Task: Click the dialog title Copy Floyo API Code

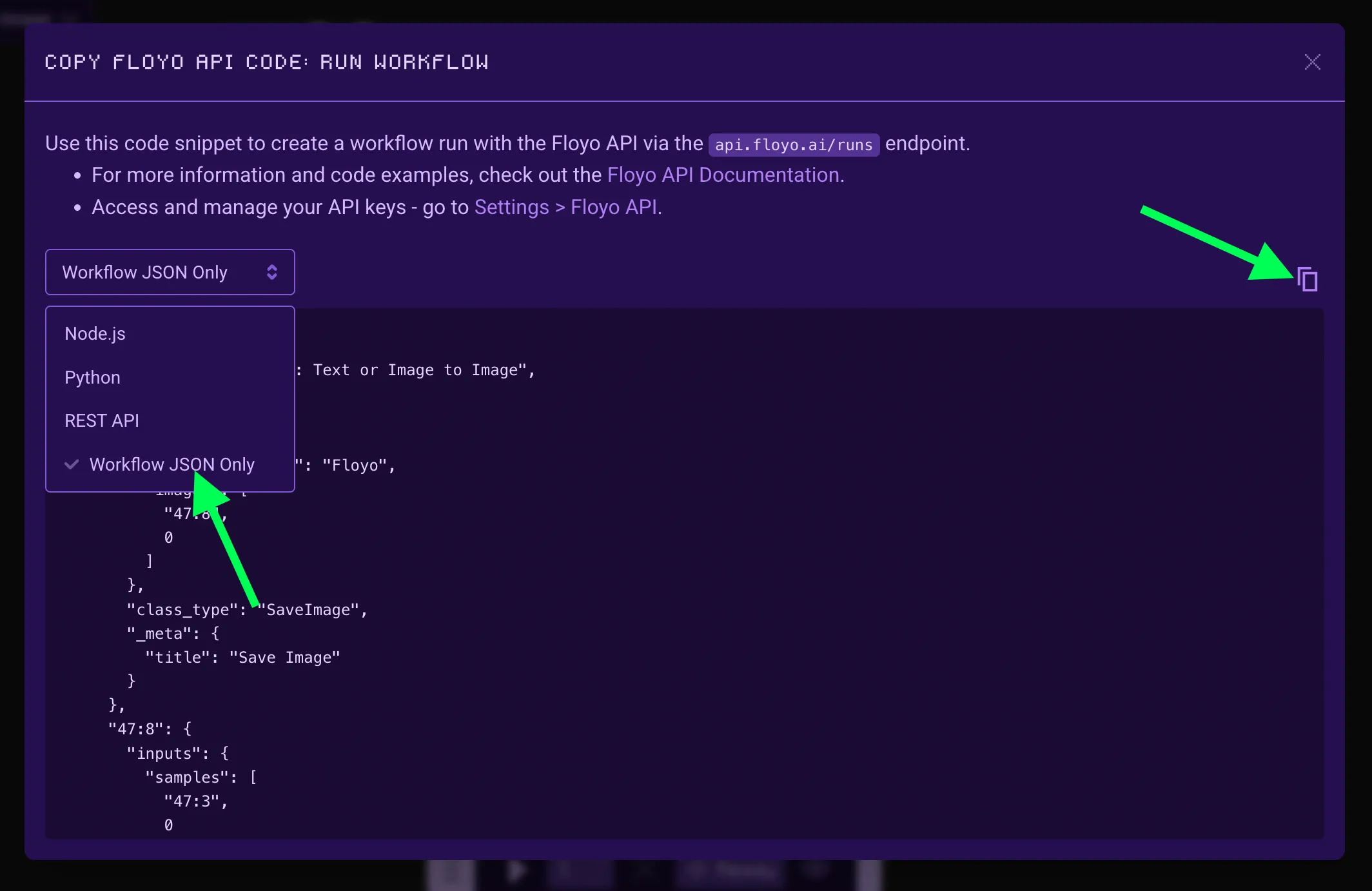Action: click(266, 63)
